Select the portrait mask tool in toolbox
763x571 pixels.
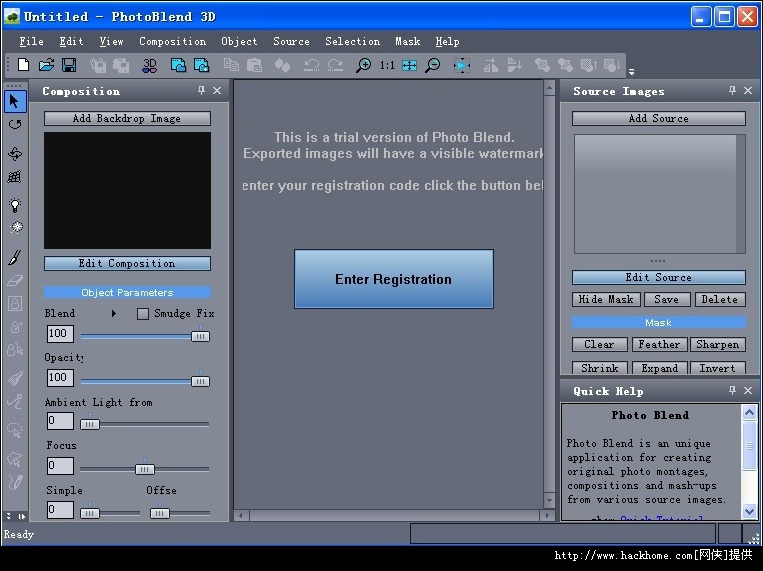coord(15,303)
